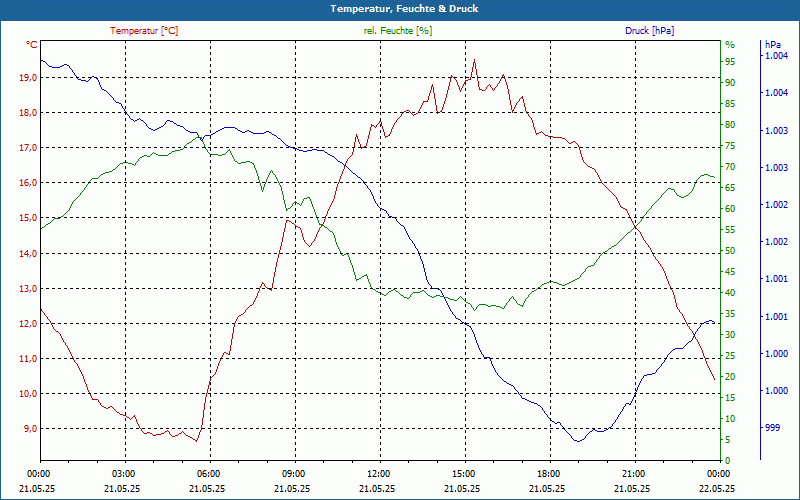The width and height of the screenshot is (800, 500).
Task: Click the green "65" humidity axis tick
Action: [x=730, y=188]
